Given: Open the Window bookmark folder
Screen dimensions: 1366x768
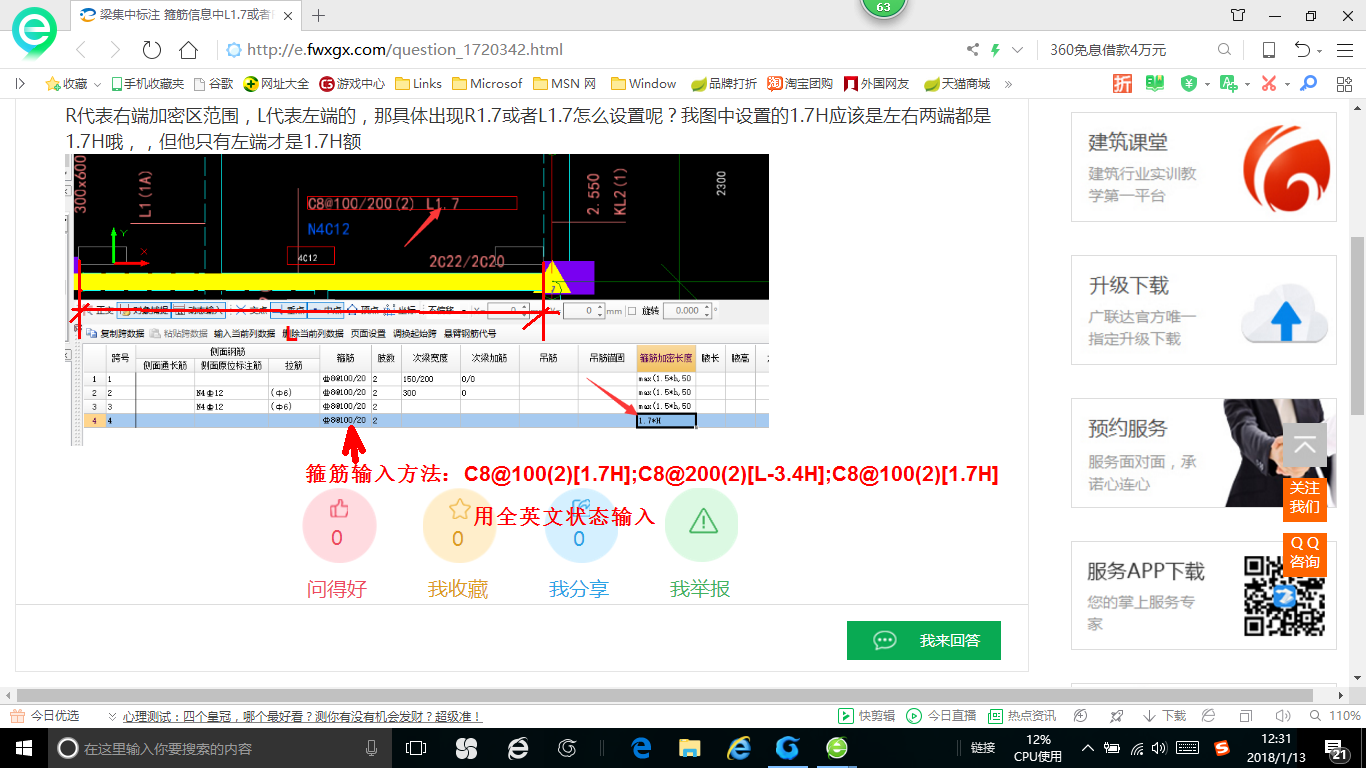Looking at the screenshot, I should coord(643,84).
